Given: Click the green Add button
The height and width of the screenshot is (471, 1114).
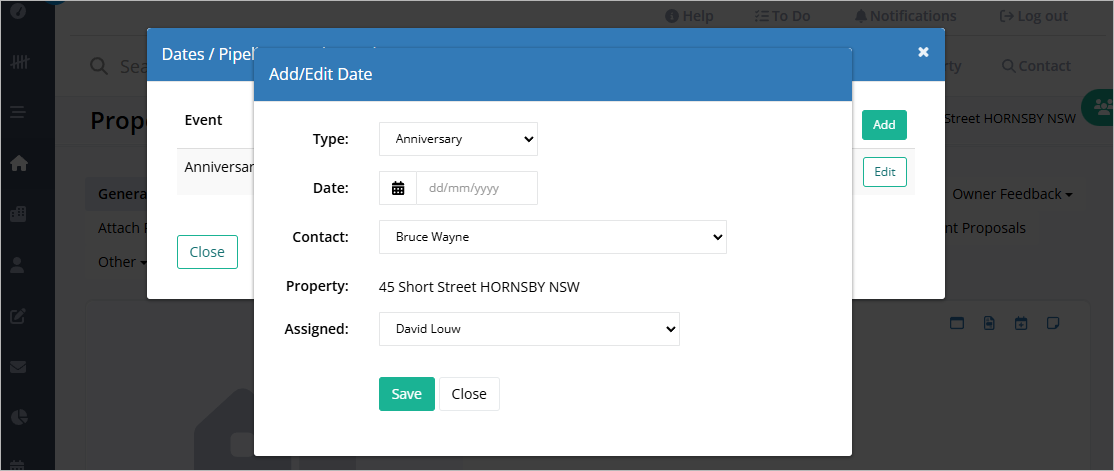Looking at the screenshot, I should coord(884,125).
